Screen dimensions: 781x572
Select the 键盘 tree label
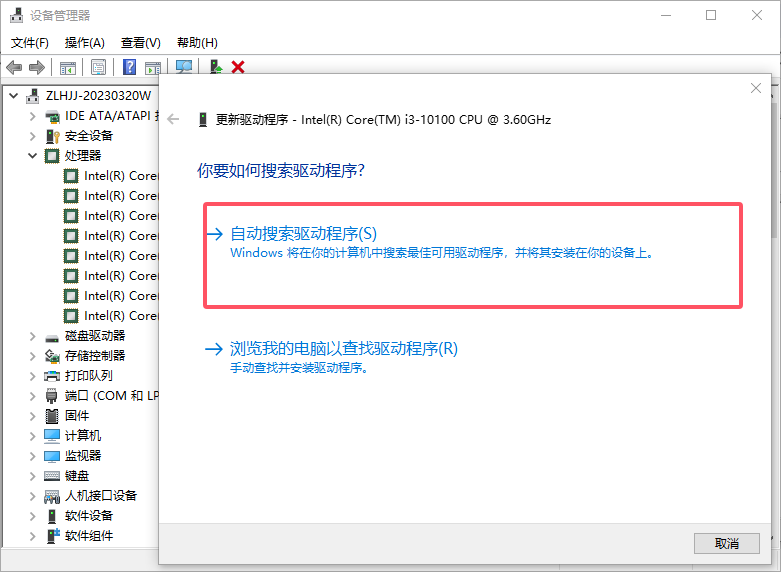pos(77,476)
